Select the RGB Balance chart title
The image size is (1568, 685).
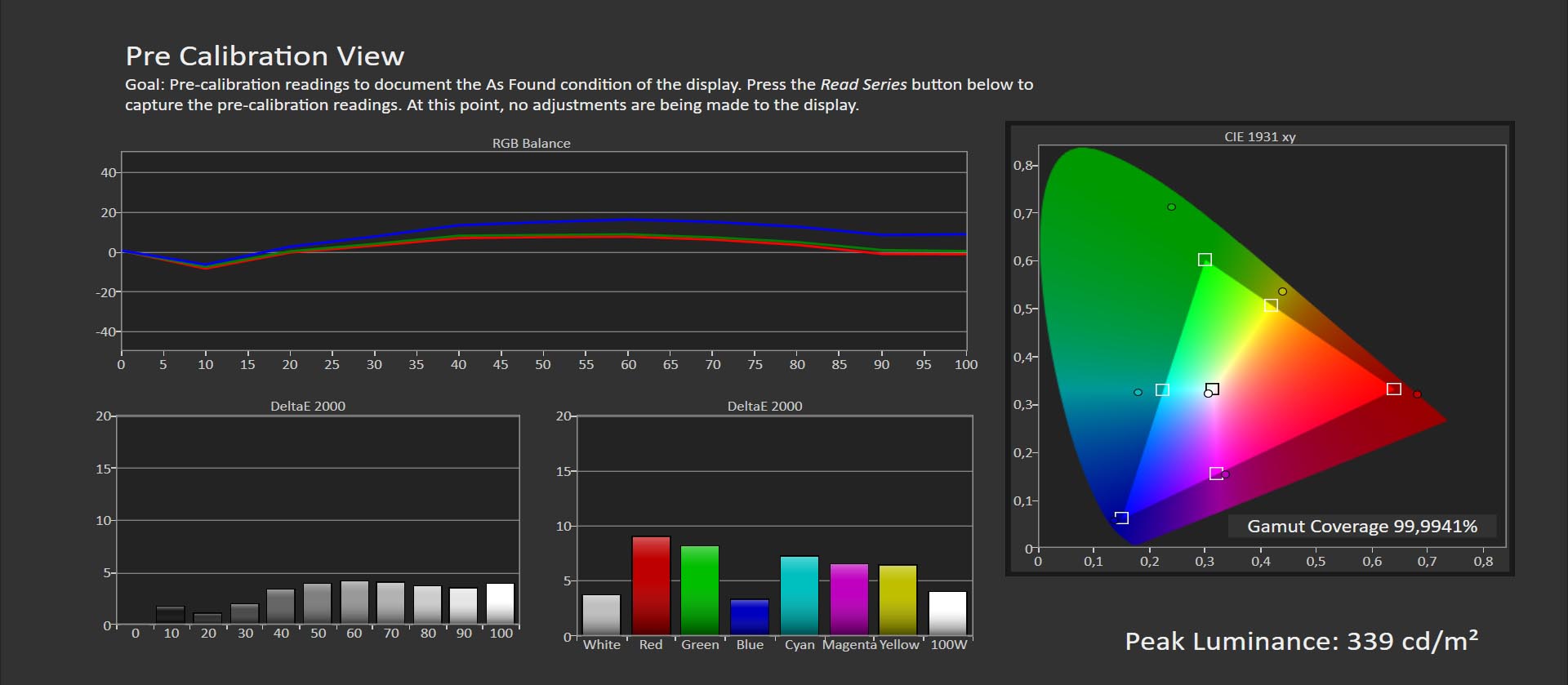(531, 143)
